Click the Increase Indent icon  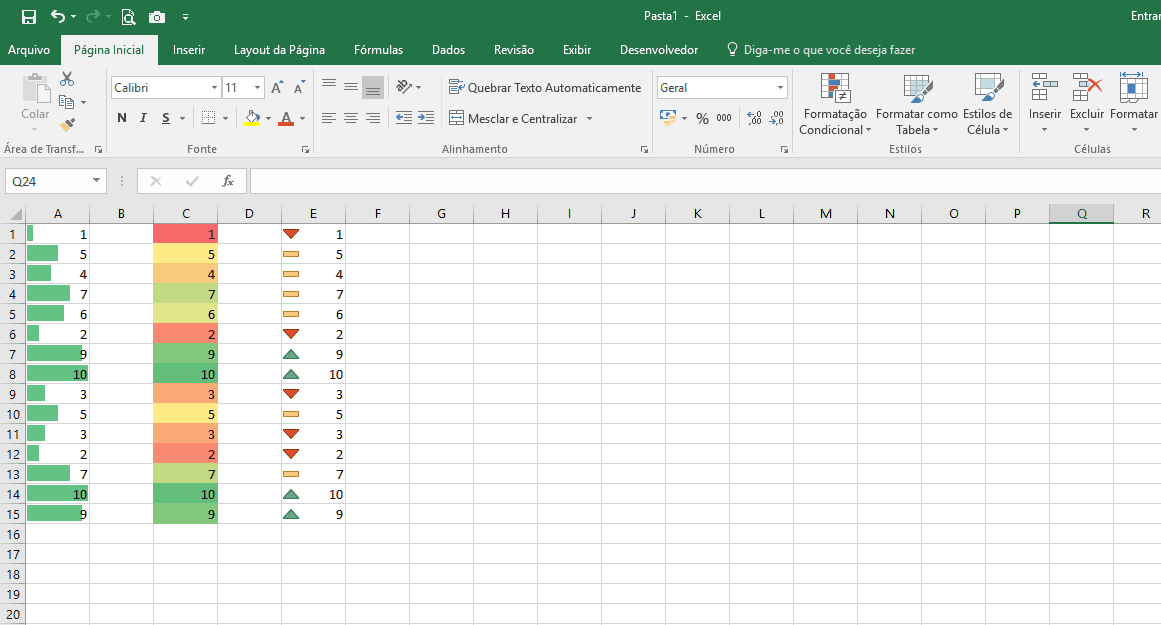[426, 118]
